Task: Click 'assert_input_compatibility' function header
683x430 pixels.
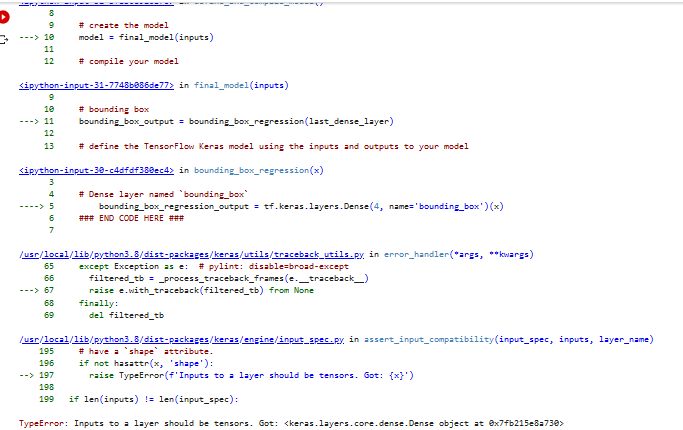Action: (509, 339)
